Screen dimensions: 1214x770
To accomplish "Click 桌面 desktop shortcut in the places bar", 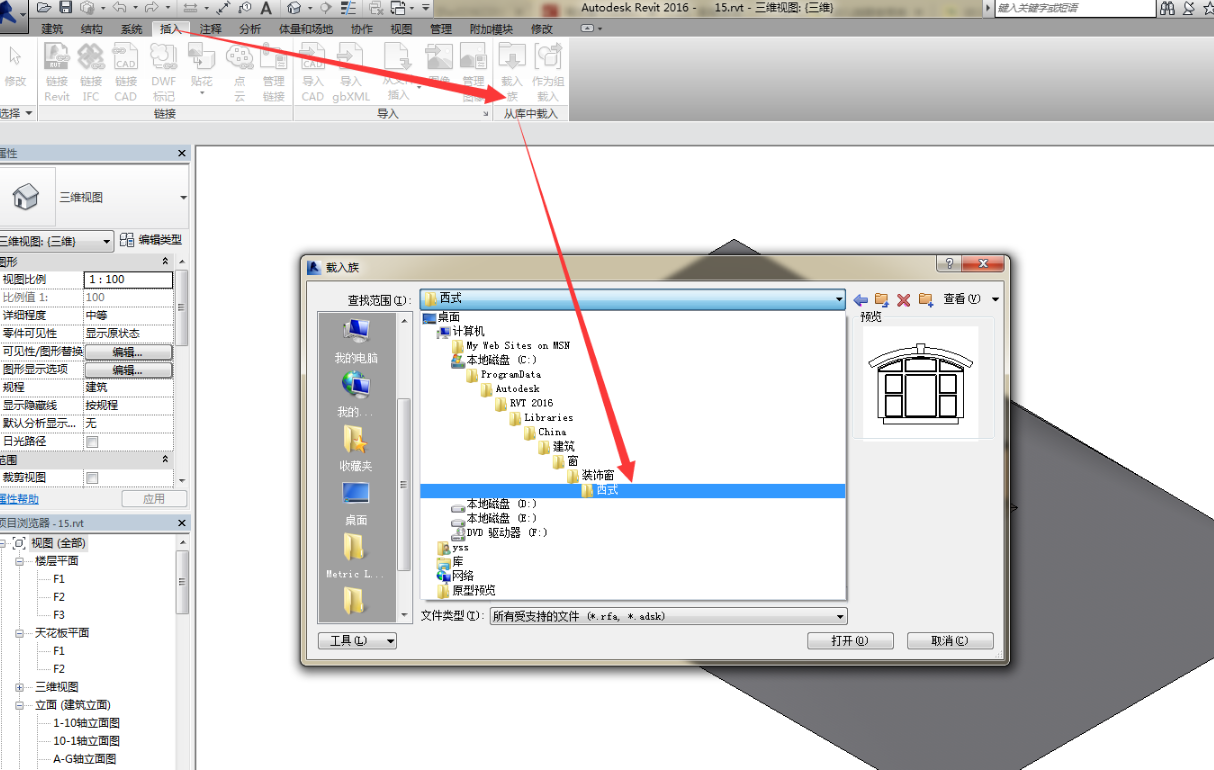I will coord(356,503).
